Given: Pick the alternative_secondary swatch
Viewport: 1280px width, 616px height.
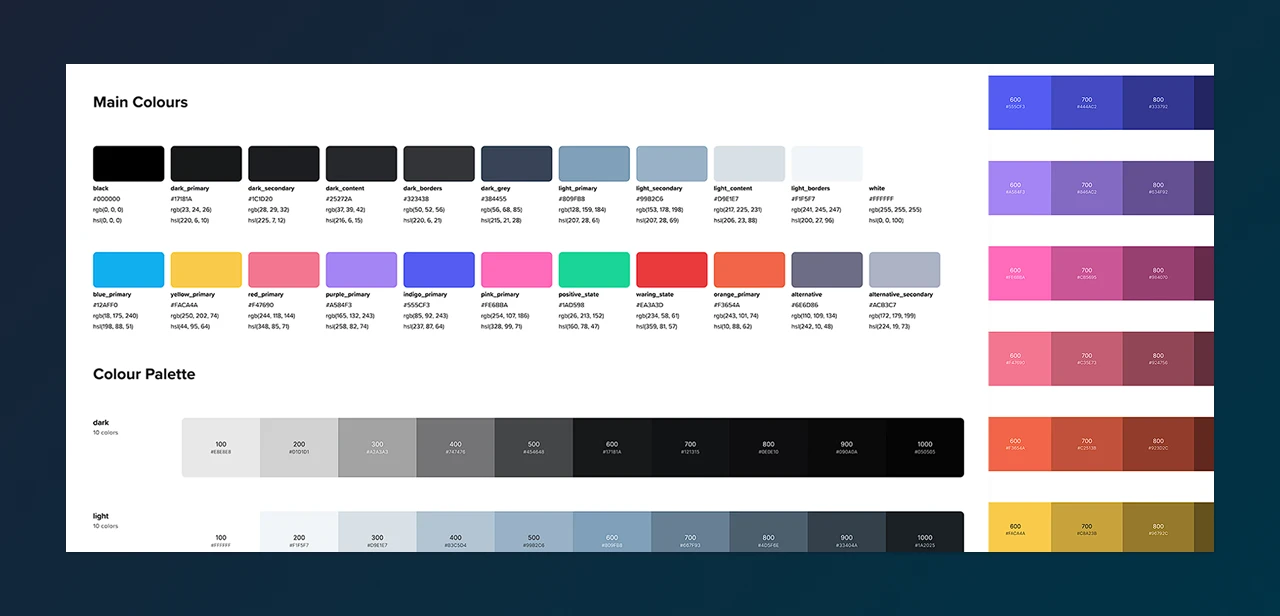Looking at the screenshot, I should (904, 270).
